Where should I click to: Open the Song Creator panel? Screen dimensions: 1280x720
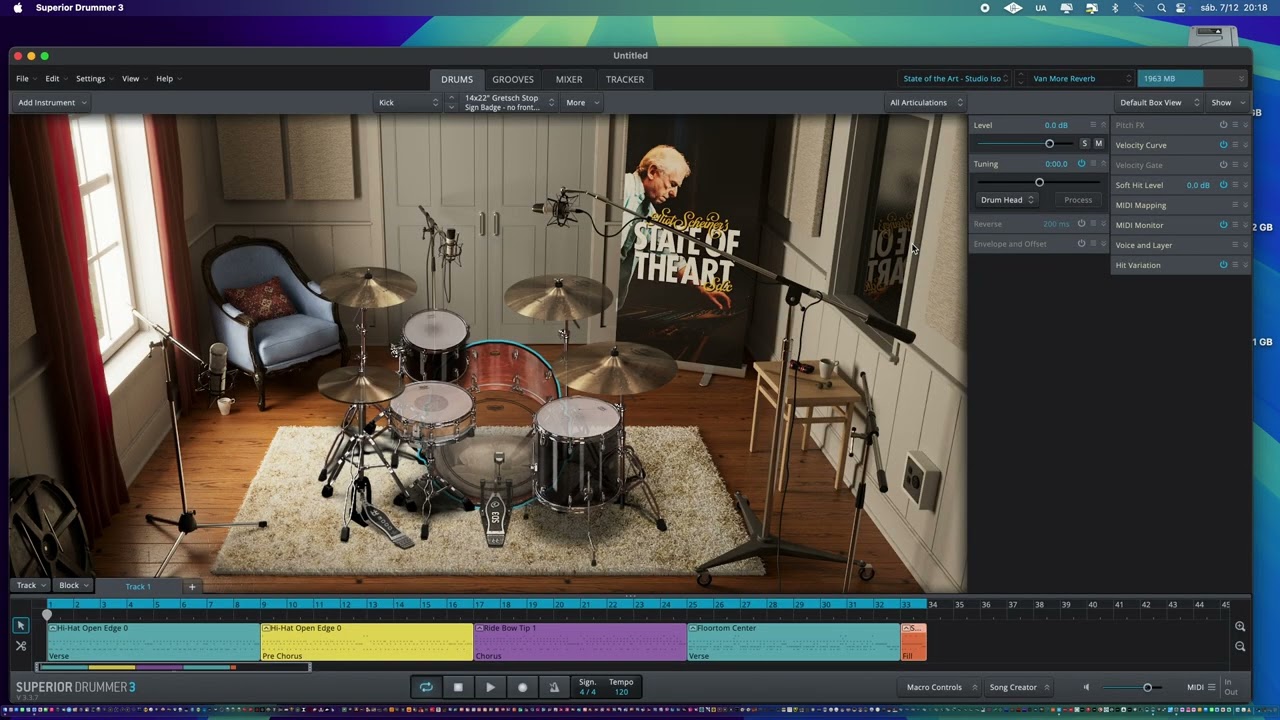[x=1018, y=687]
